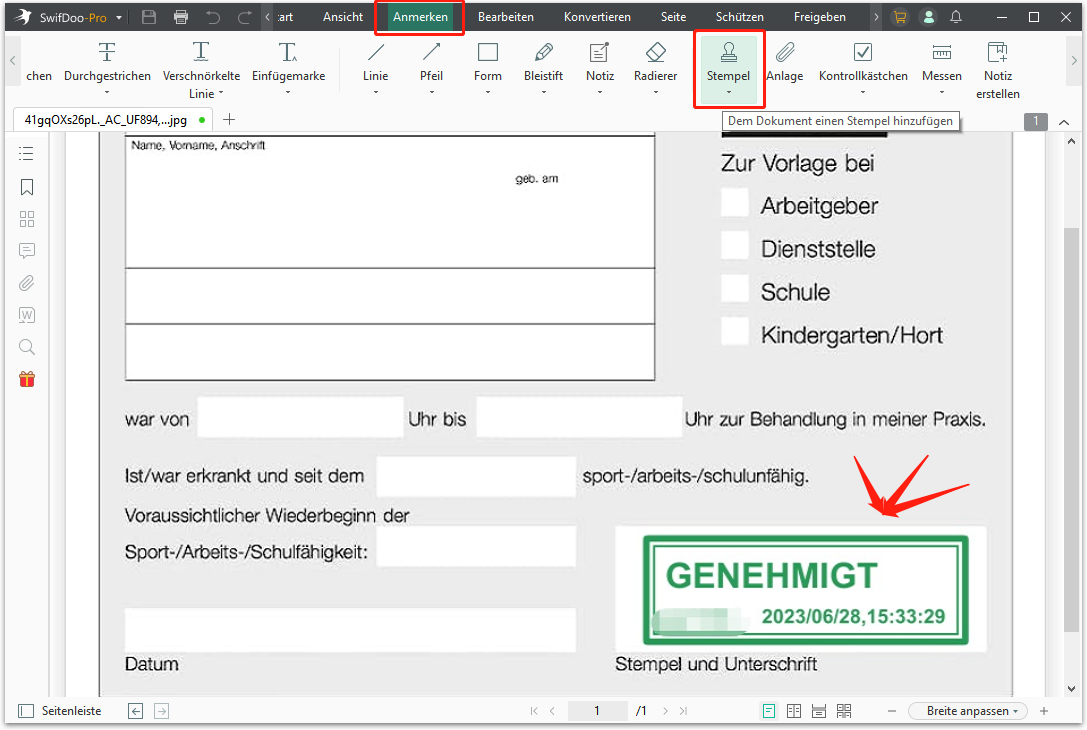Select the Stempel tool

pos(728,63)
